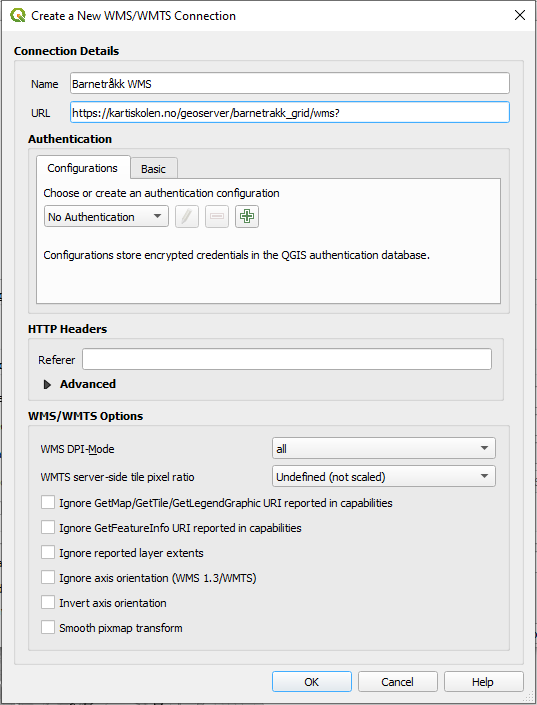Toggle Ignore reported layer extents
537x705 pixels.
pyautogui.click(x=48, y=552)
